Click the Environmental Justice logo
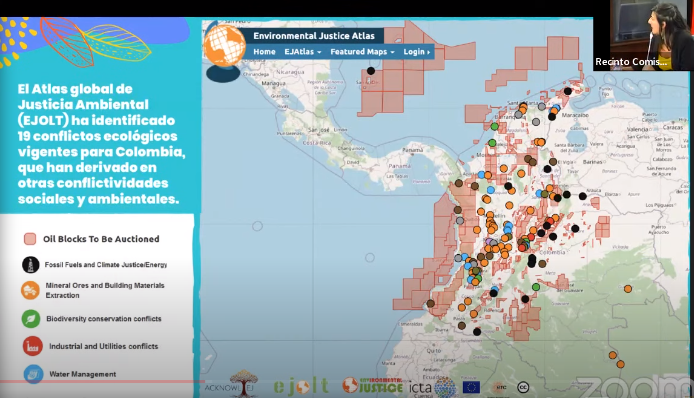The width and height of the screenshot is (694, 398). [373, 386]
